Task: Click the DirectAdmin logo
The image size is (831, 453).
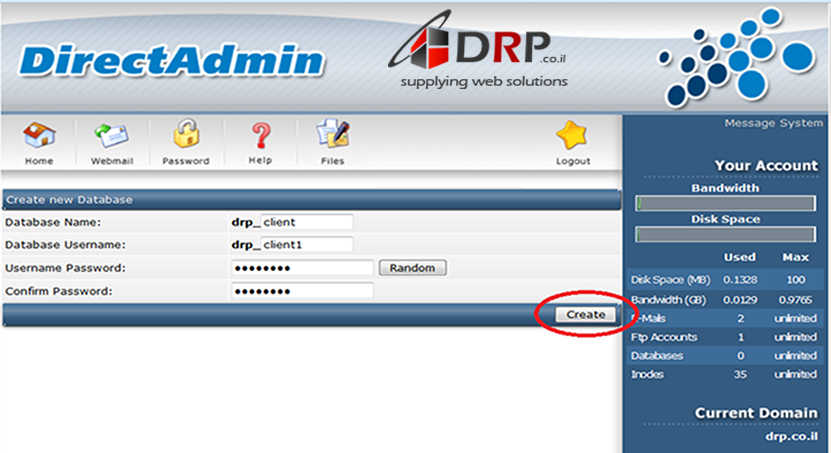Action: 172,61
